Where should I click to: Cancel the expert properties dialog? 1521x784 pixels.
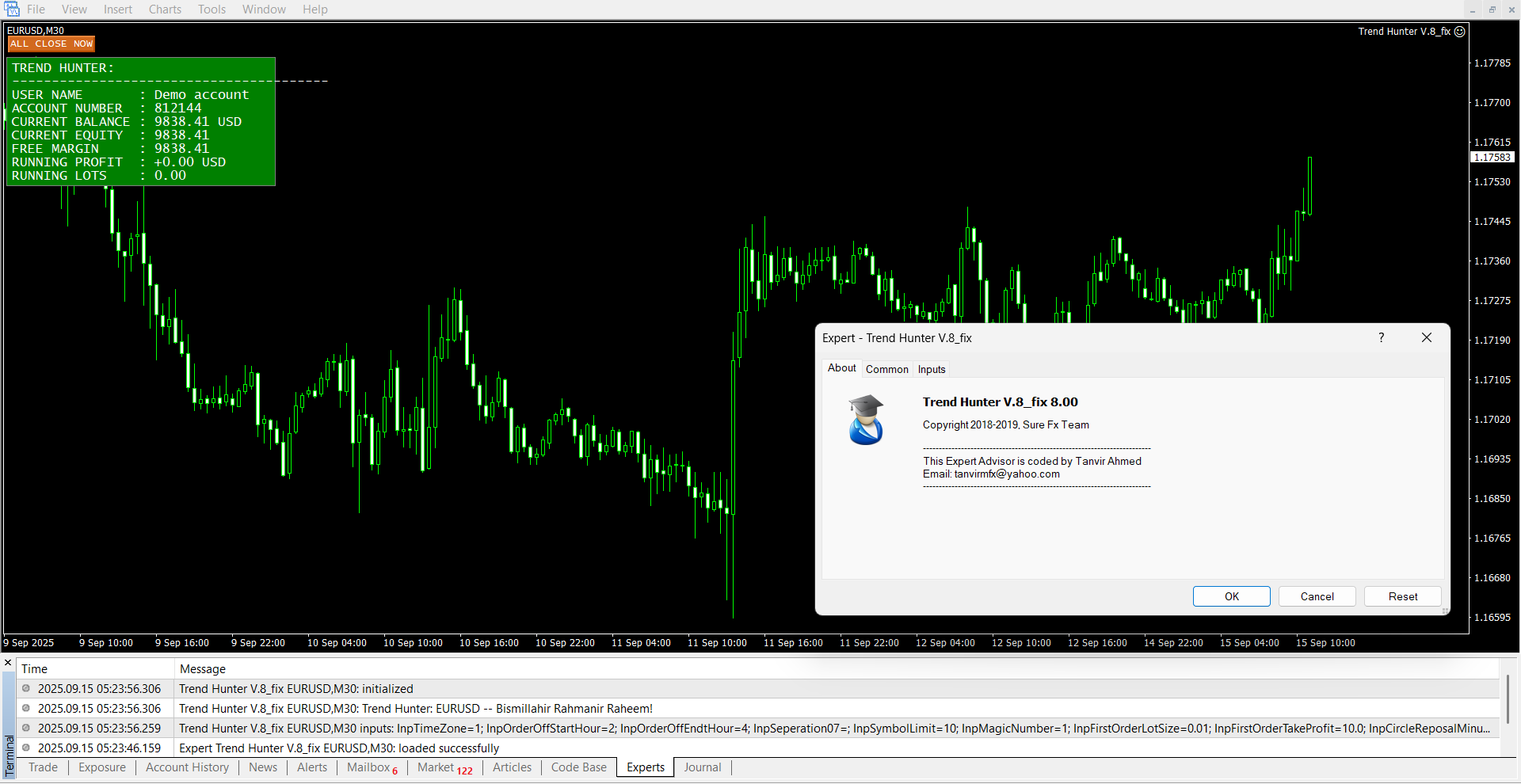1317,596
